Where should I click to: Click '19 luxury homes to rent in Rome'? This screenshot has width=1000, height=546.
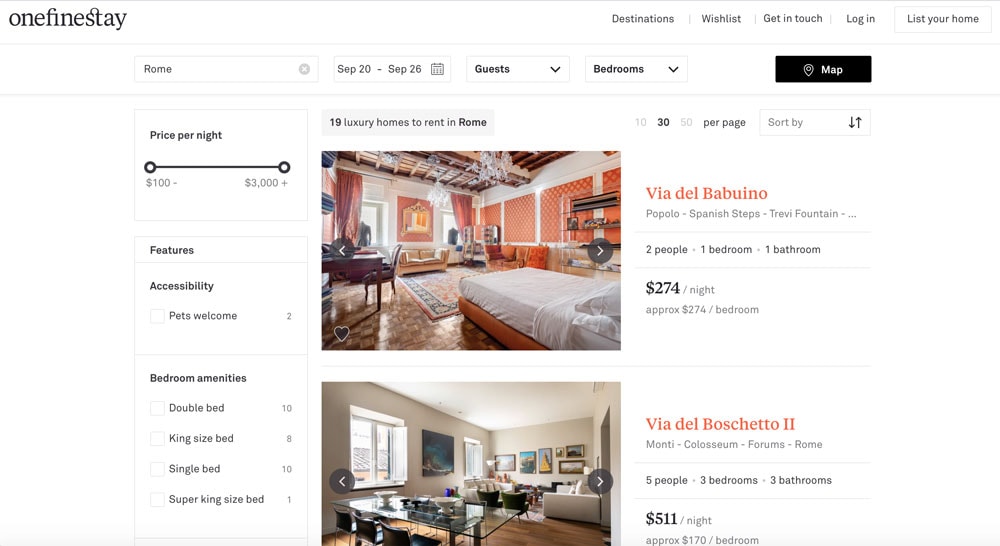coord(408,122)
